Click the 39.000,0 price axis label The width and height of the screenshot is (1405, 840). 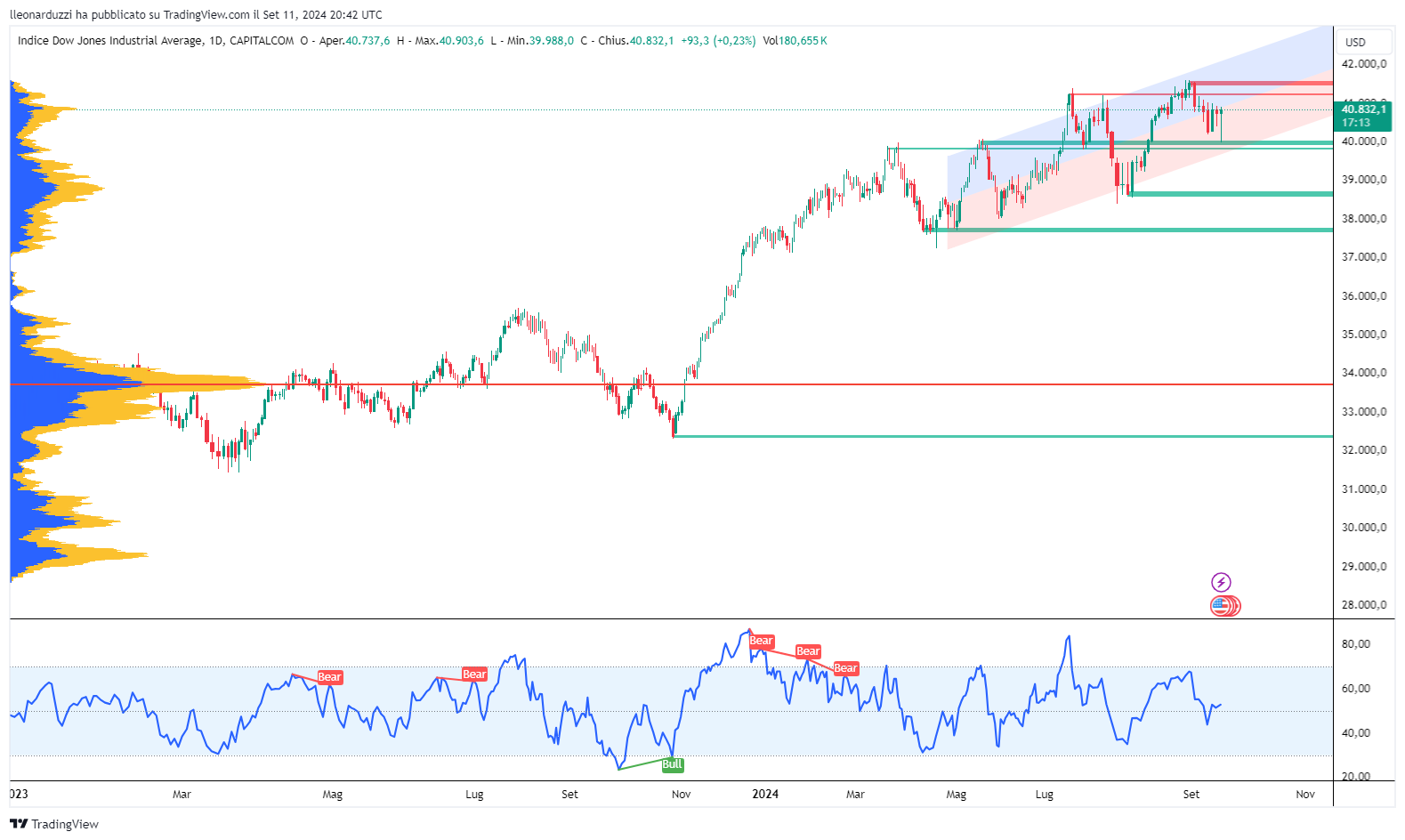click(x=1364, y=180)
